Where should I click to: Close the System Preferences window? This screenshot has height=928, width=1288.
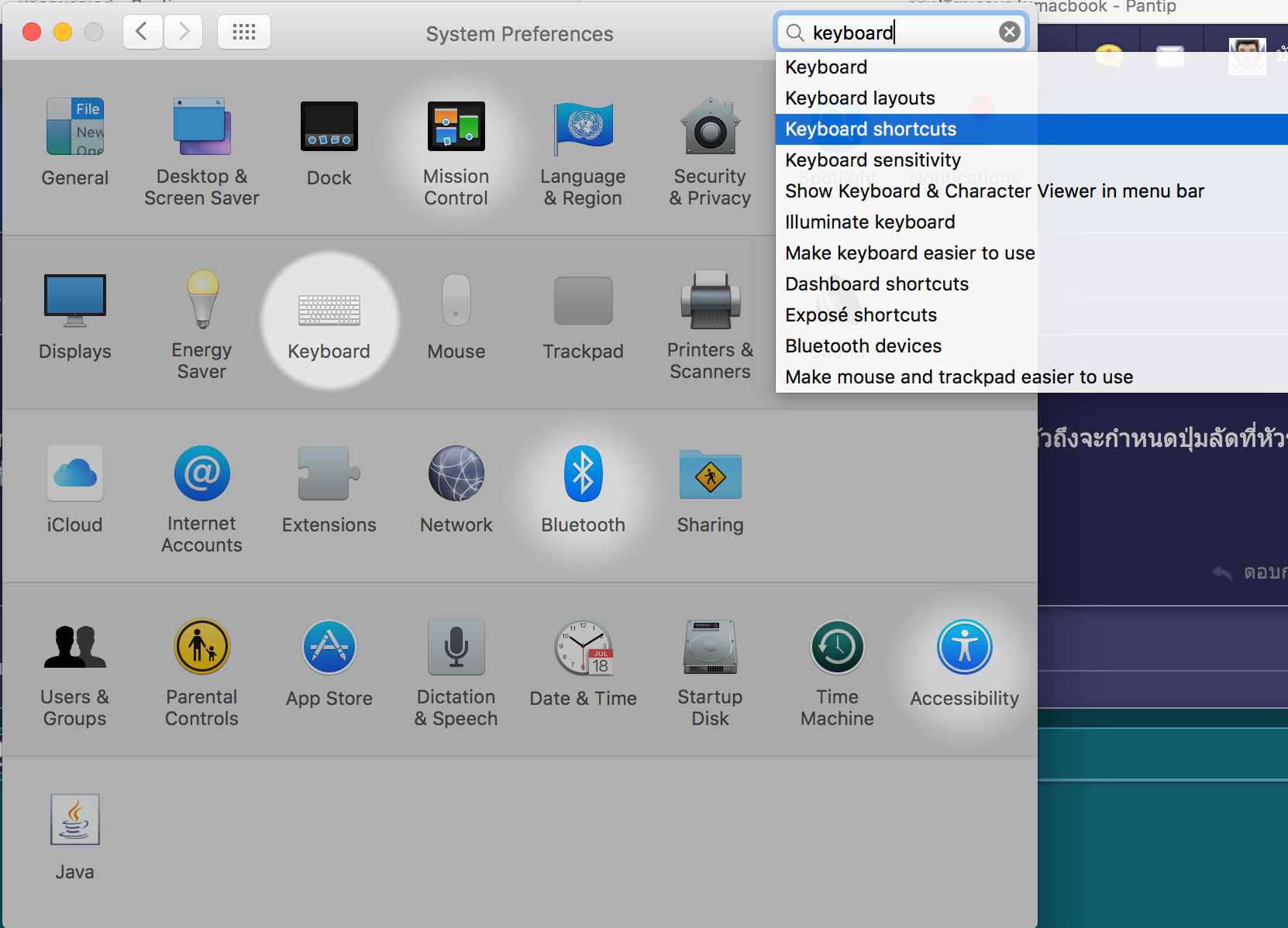pos(32,32)
